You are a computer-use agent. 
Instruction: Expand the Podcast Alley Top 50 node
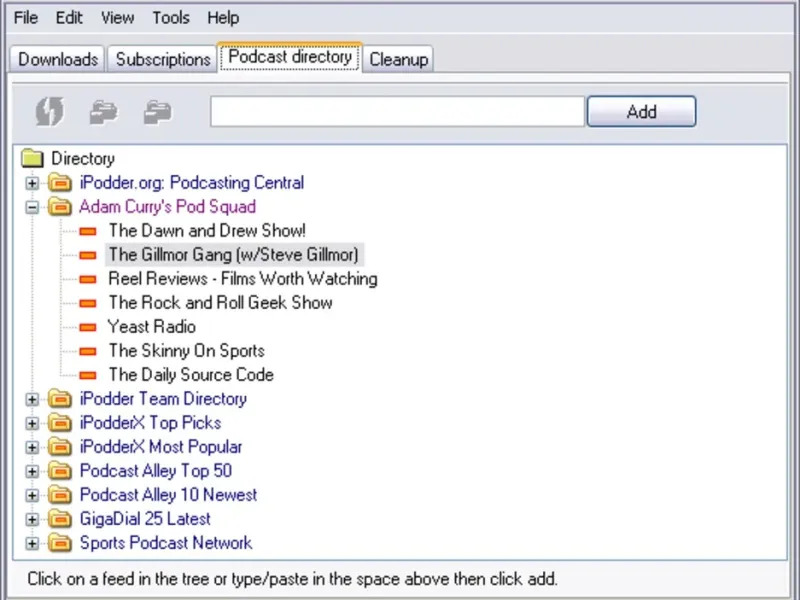32,471
